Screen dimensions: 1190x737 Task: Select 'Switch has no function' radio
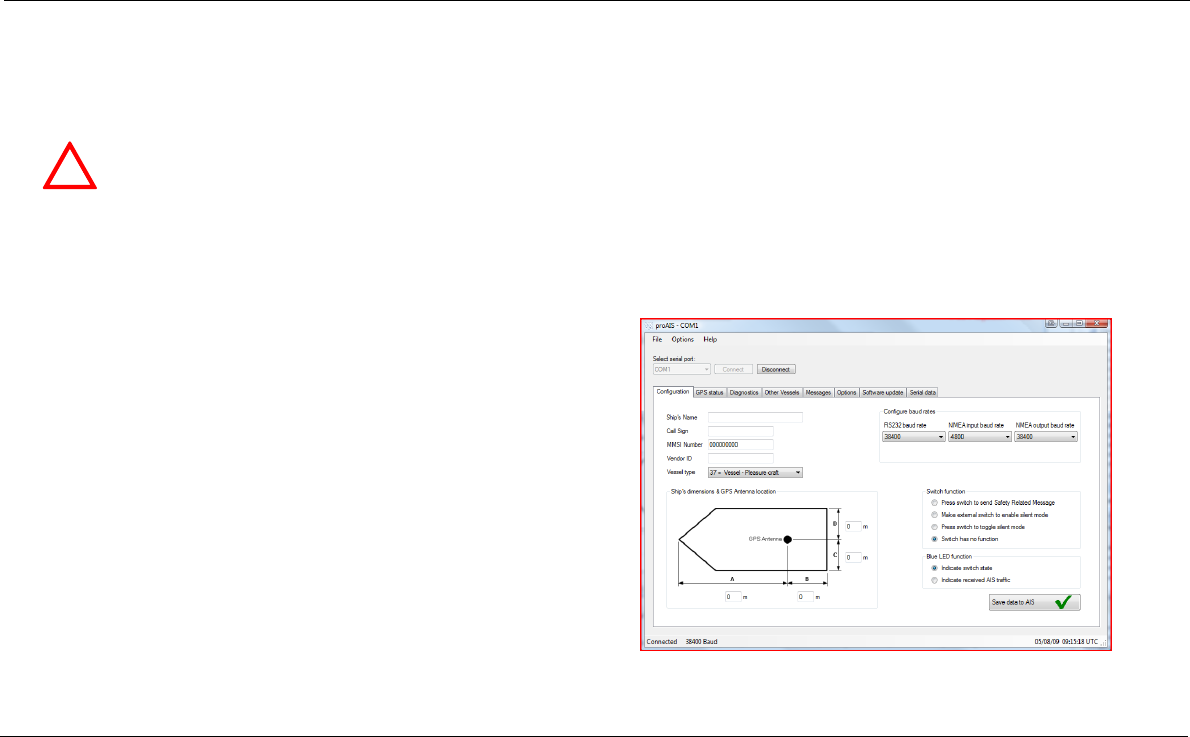point(934,539)
